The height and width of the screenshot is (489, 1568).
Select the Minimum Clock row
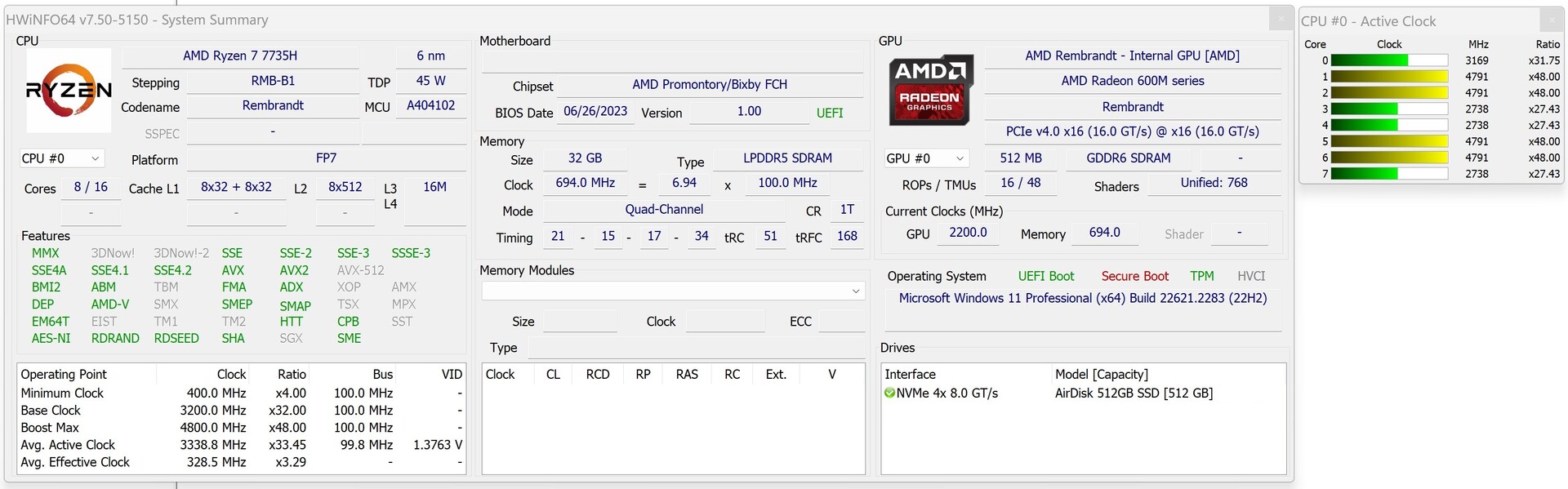241,393
